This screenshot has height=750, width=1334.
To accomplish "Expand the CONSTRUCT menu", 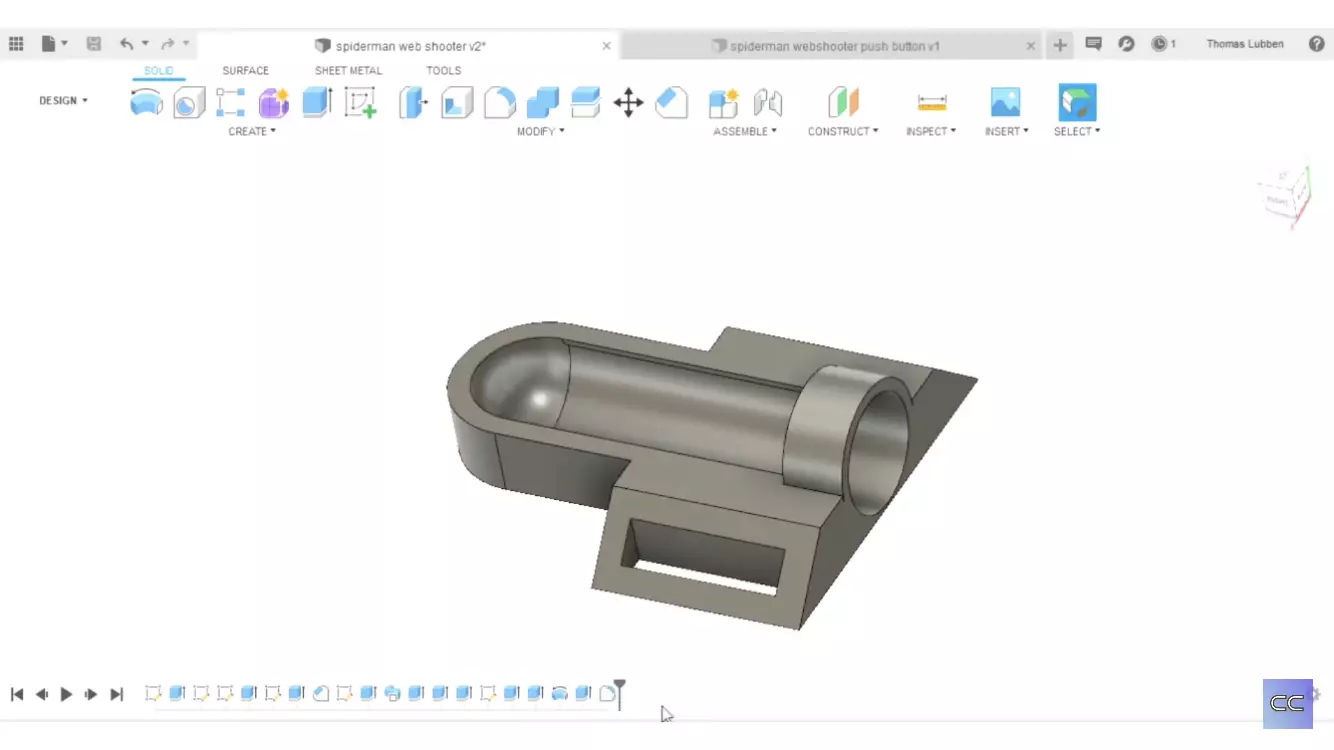I will (x=843, y=131).
